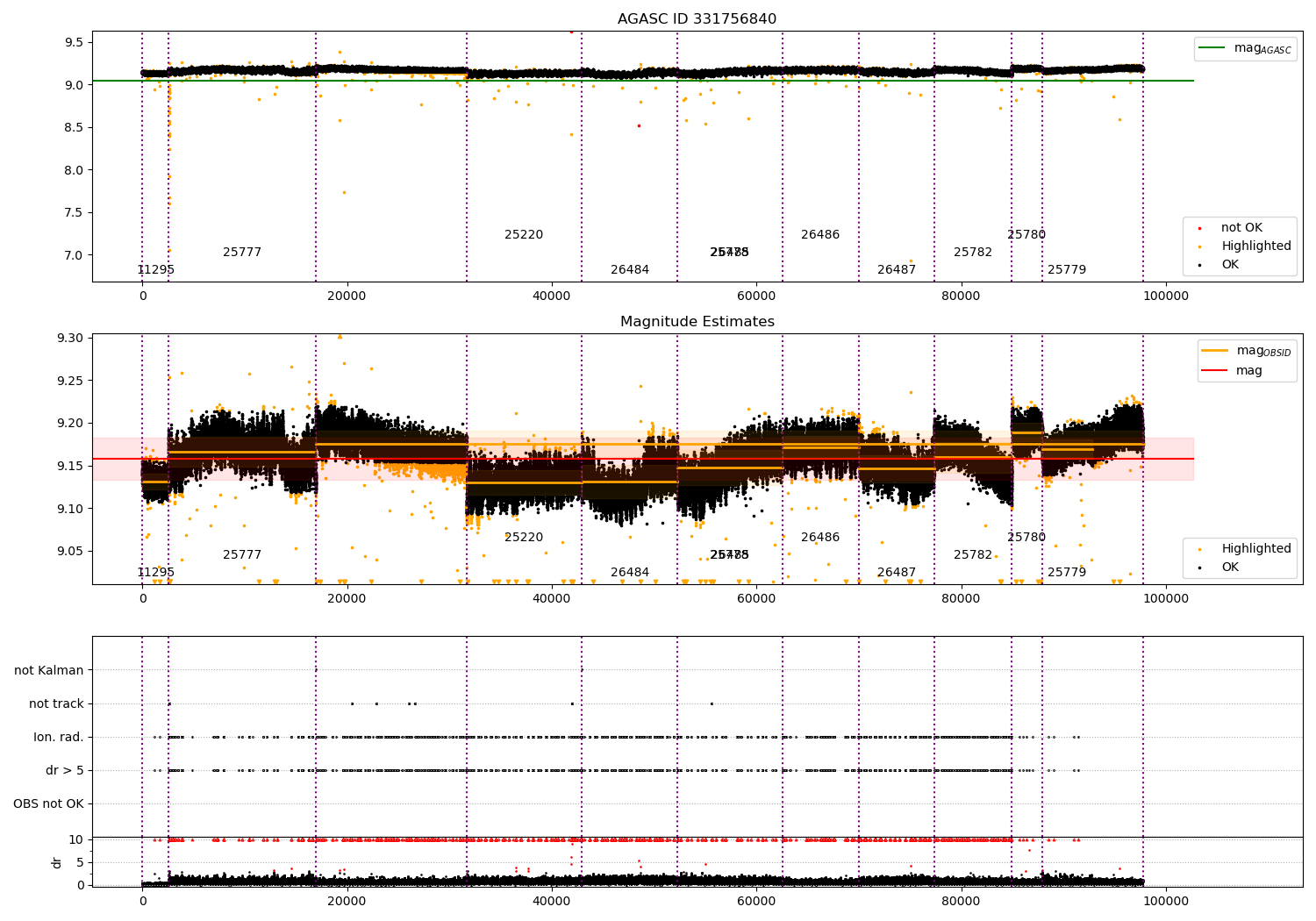Screen dimensions: 1316x921
Task: Click the 'dr > 5' axis label
Action: coord(65,770)
